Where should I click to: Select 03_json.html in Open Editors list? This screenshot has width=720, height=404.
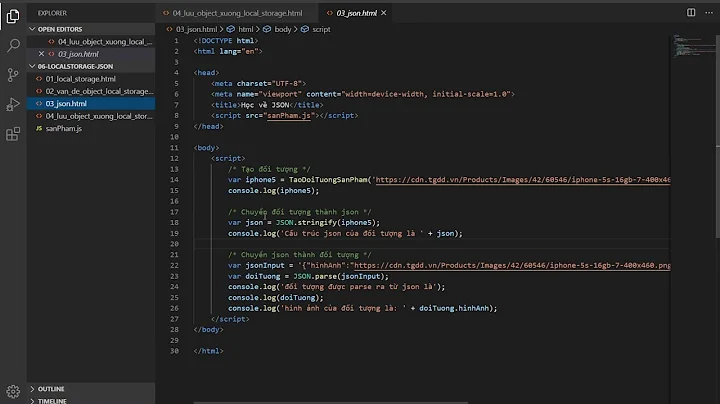tap(91, 54)
